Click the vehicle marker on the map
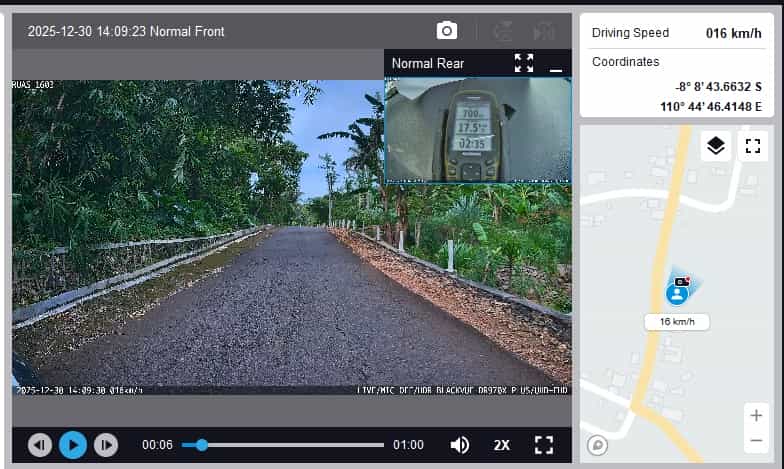This screenshot has height=469, width=784. (x=678, y=293)
